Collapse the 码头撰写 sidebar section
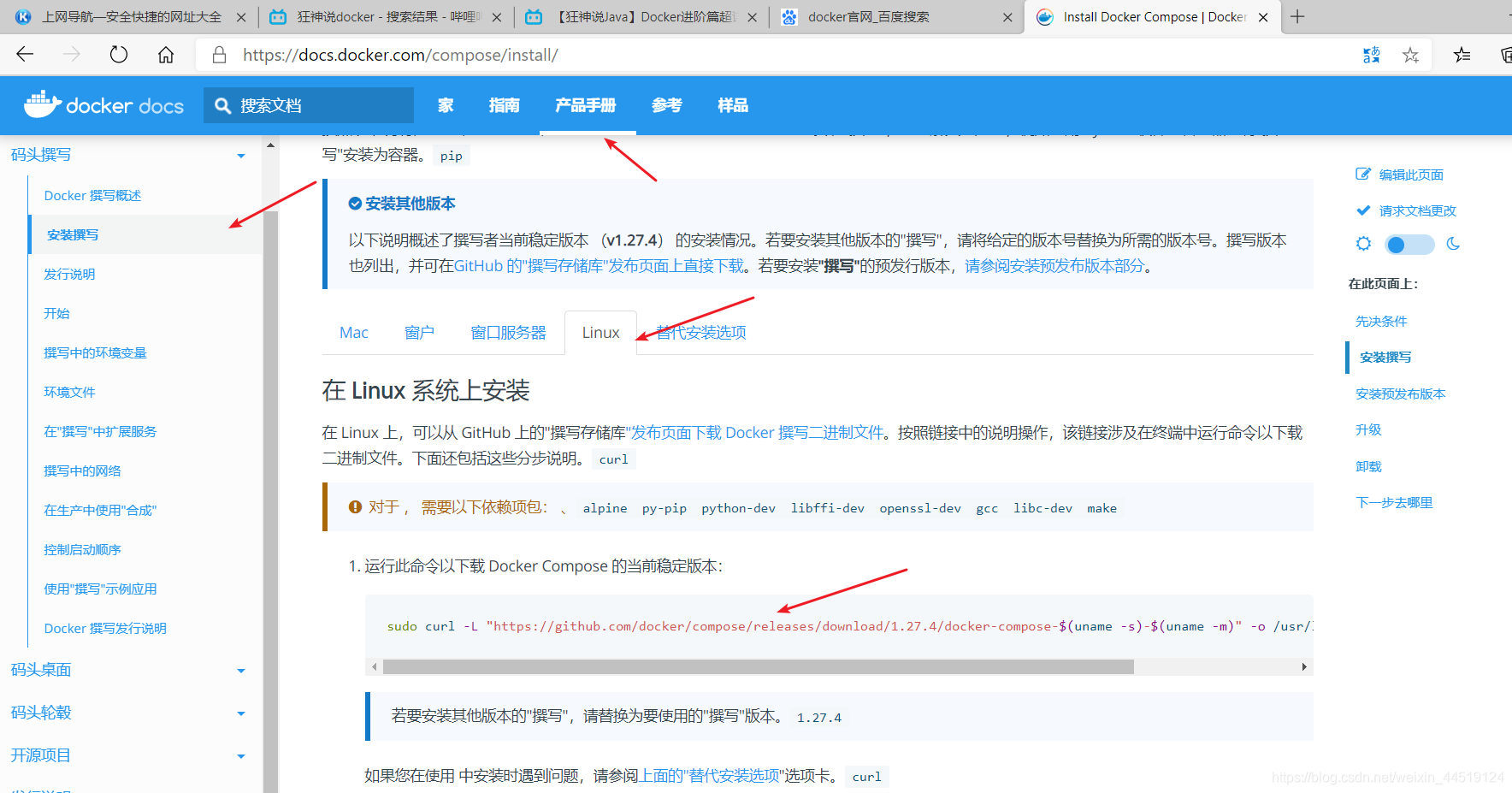The width and height of the screenshot is (1512, 793). click(x=241, y=156)
